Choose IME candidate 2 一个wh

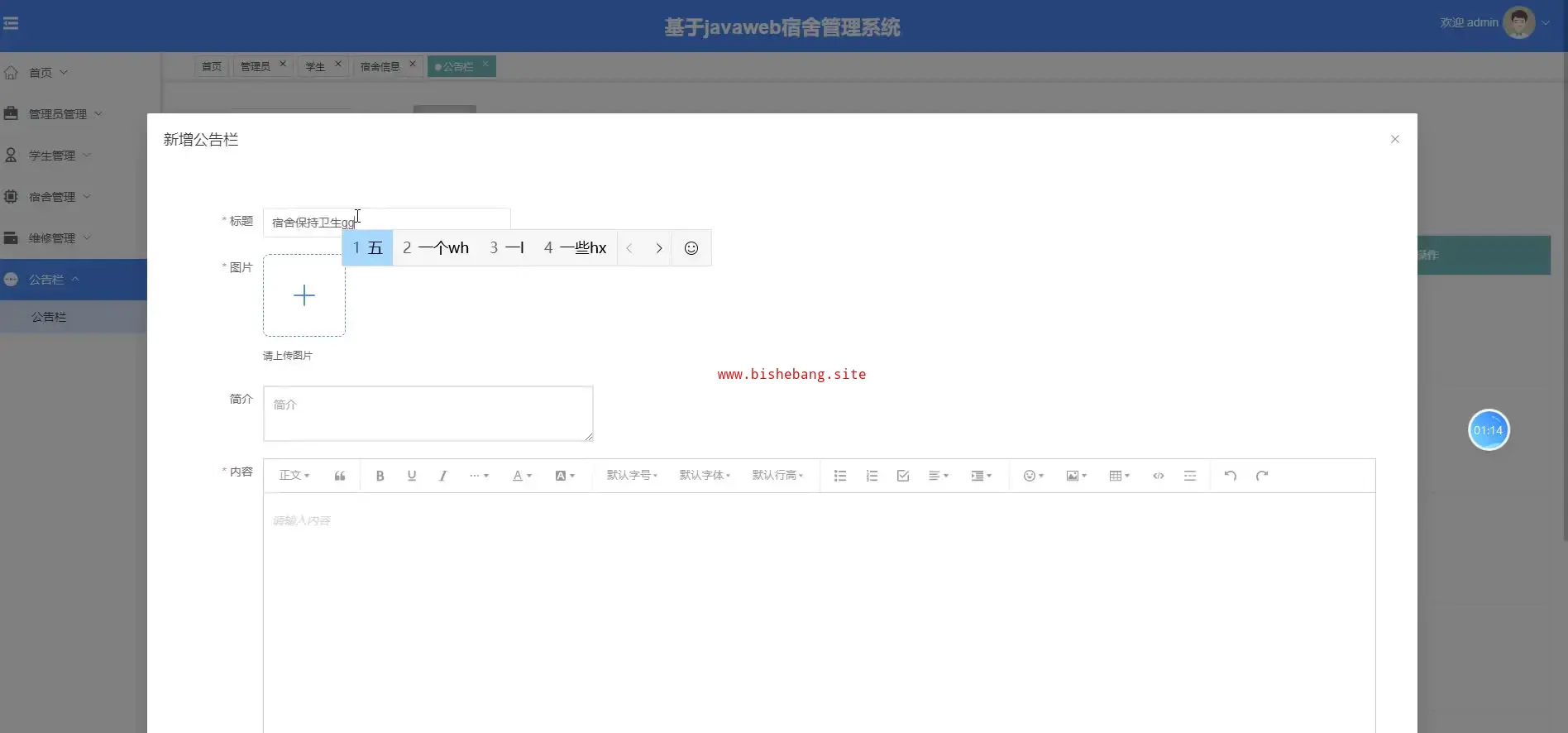pos(436,248)
